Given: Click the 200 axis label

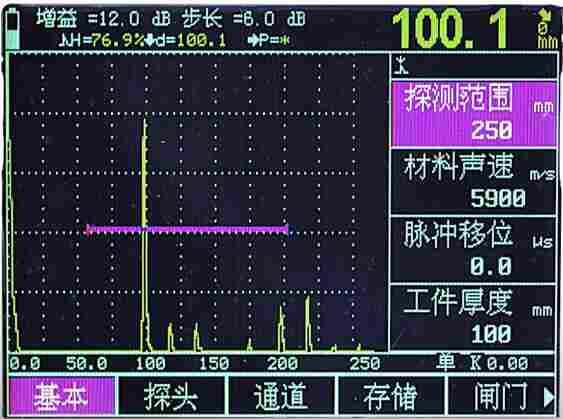Looking at the screenshot, I should (282, 364).
